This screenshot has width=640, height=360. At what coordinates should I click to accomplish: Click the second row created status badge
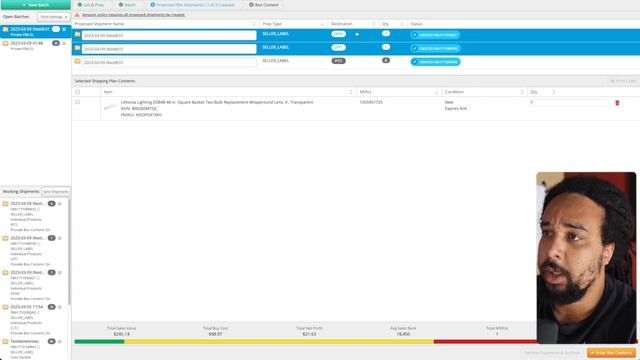pyautogui.click(x=435, y=49)
